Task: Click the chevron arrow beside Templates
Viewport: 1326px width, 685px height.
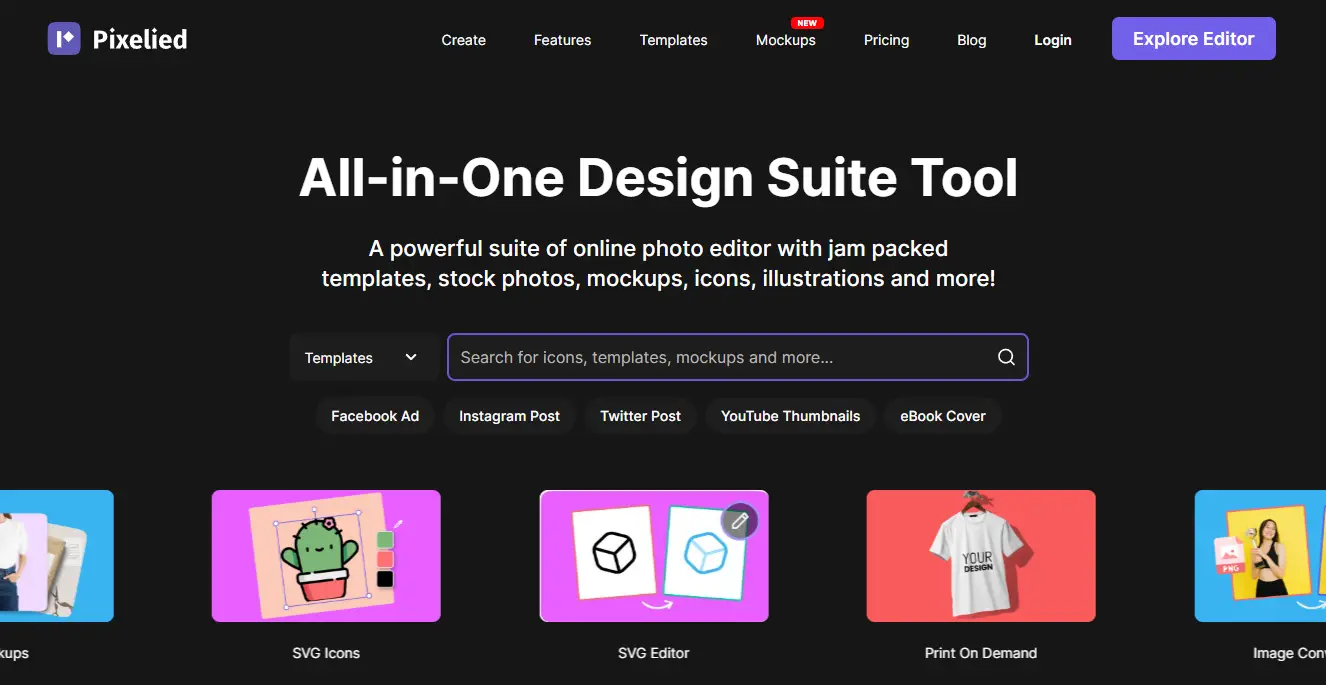Action: 411,357
